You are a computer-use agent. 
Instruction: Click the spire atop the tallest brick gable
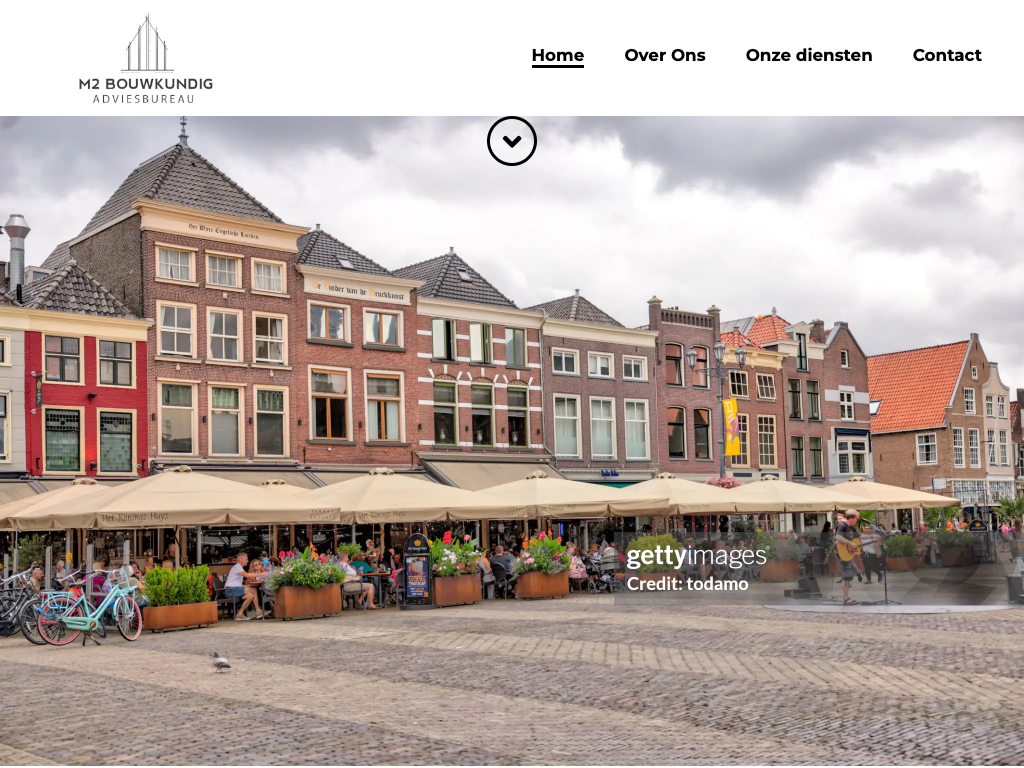pos(183,132)
